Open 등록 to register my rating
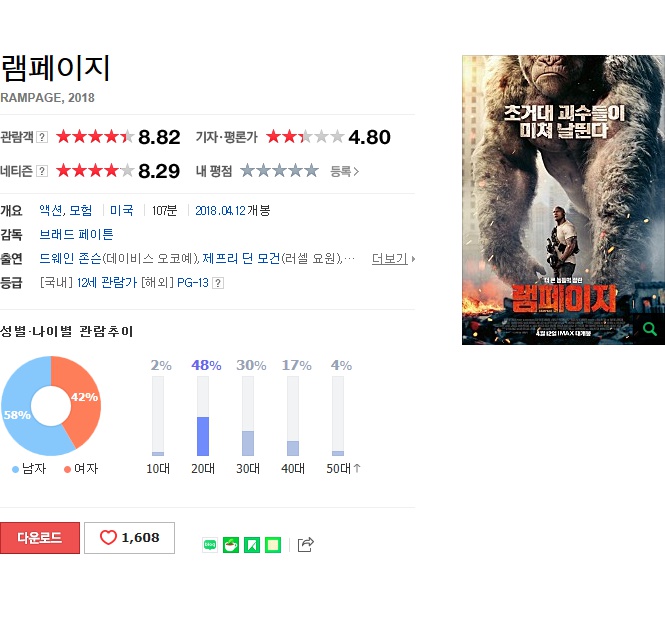Viewport: 665px width, 617px height. tap(344, 171)
